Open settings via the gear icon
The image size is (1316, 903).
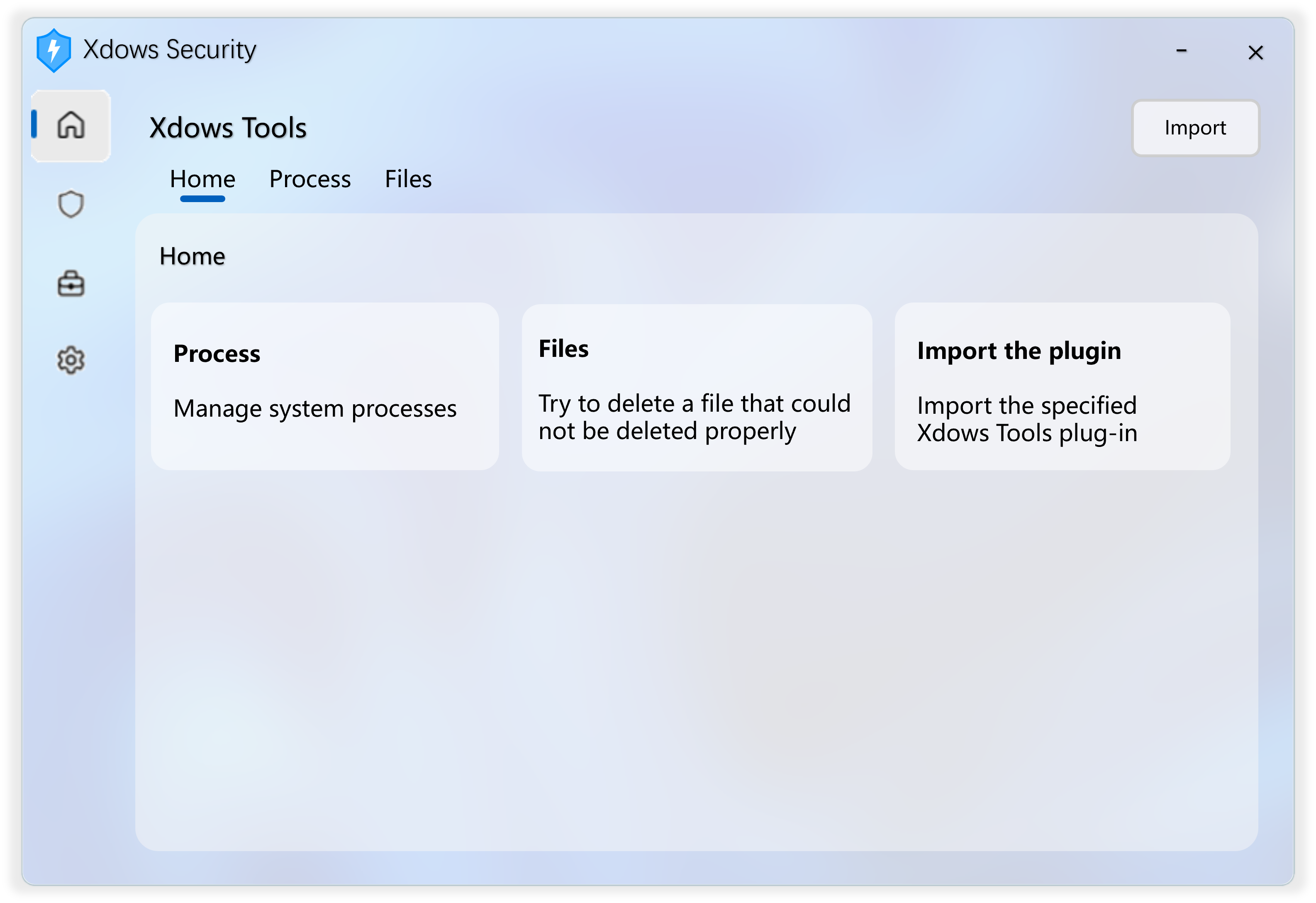point(71,360)
